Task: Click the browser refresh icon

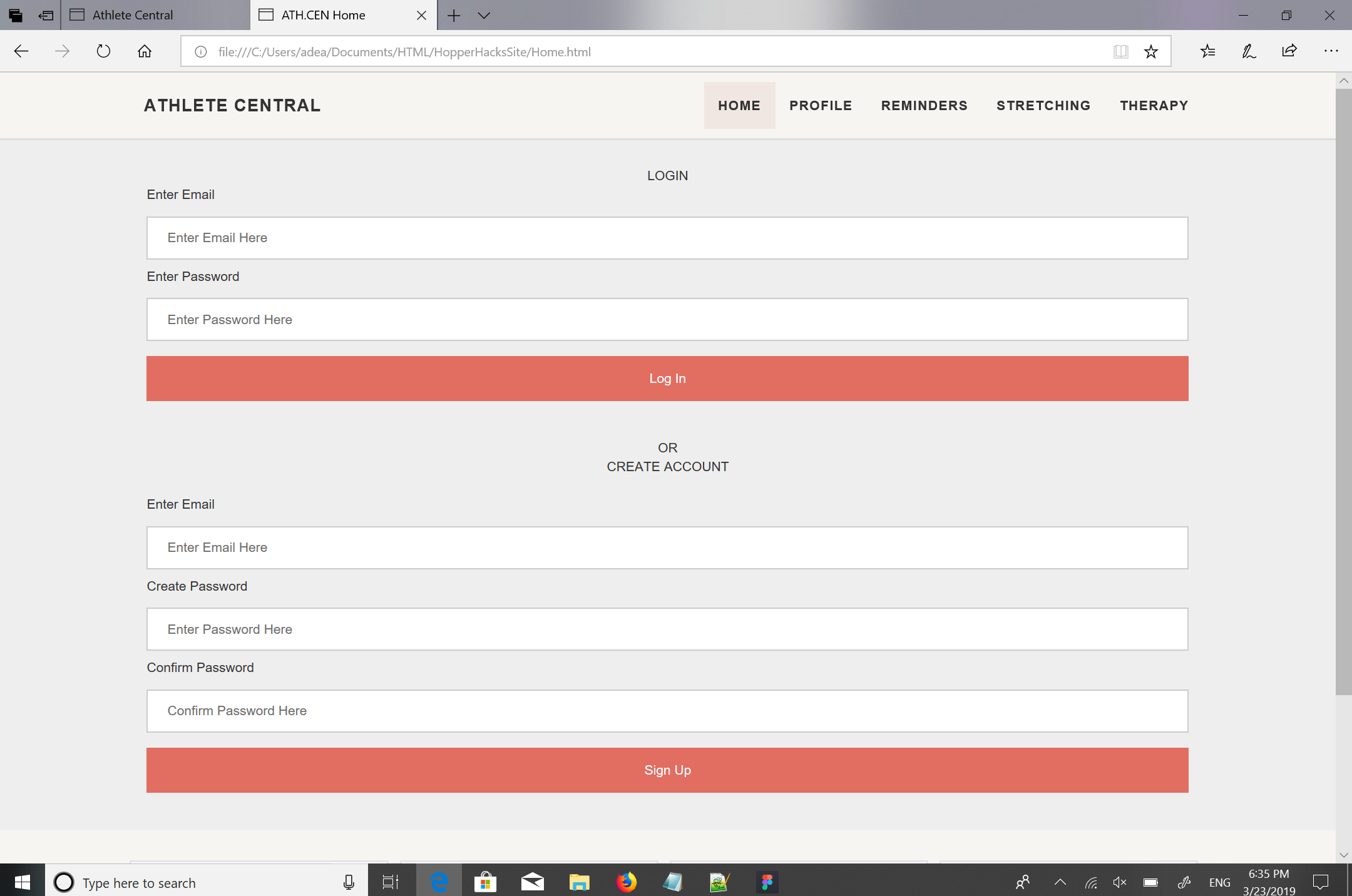Action: (x=103, y=51)
